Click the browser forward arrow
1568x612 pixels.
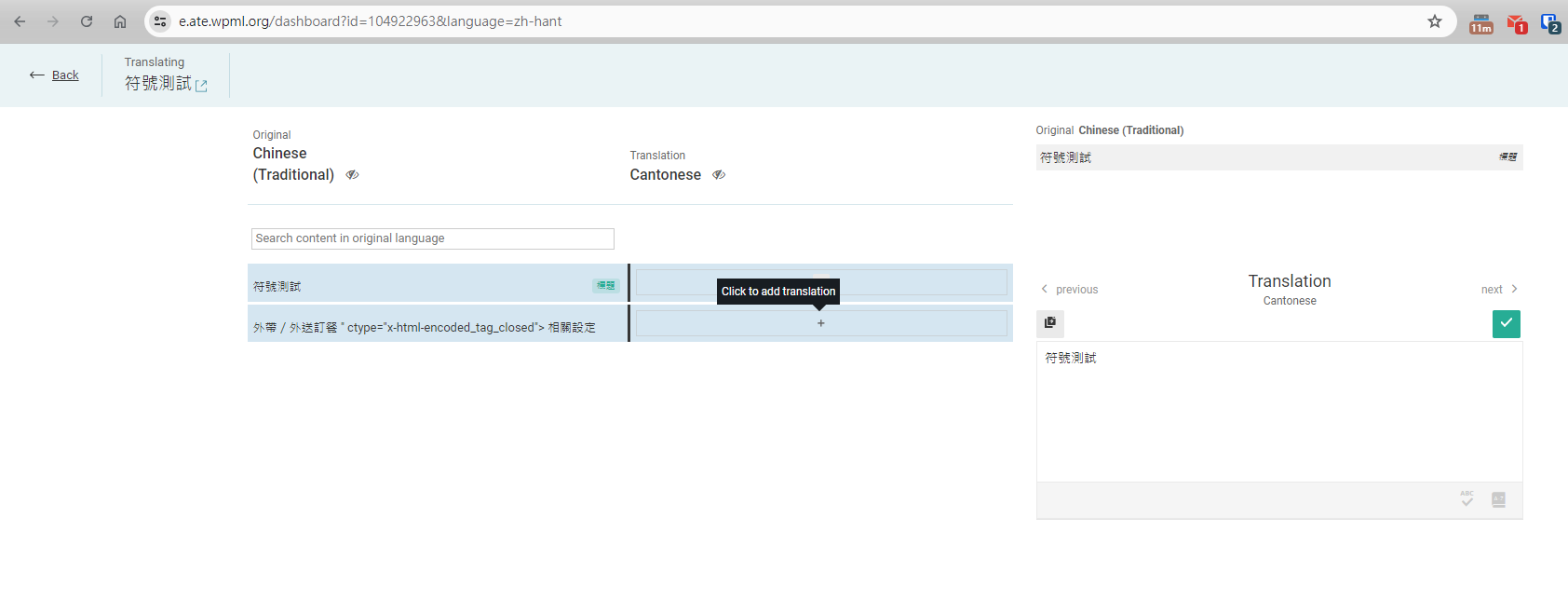(53, 21)
